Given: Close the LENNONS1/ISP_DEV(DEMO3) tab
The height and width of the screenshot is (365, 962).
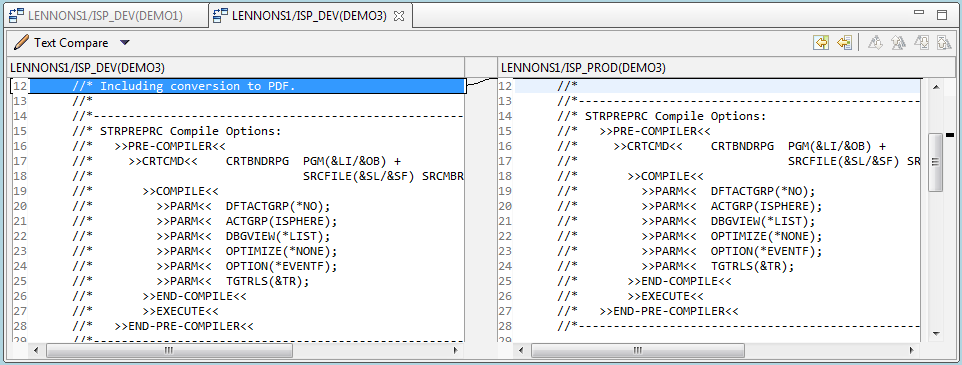Looking at the screenshot, I should (x=399, y=17).
